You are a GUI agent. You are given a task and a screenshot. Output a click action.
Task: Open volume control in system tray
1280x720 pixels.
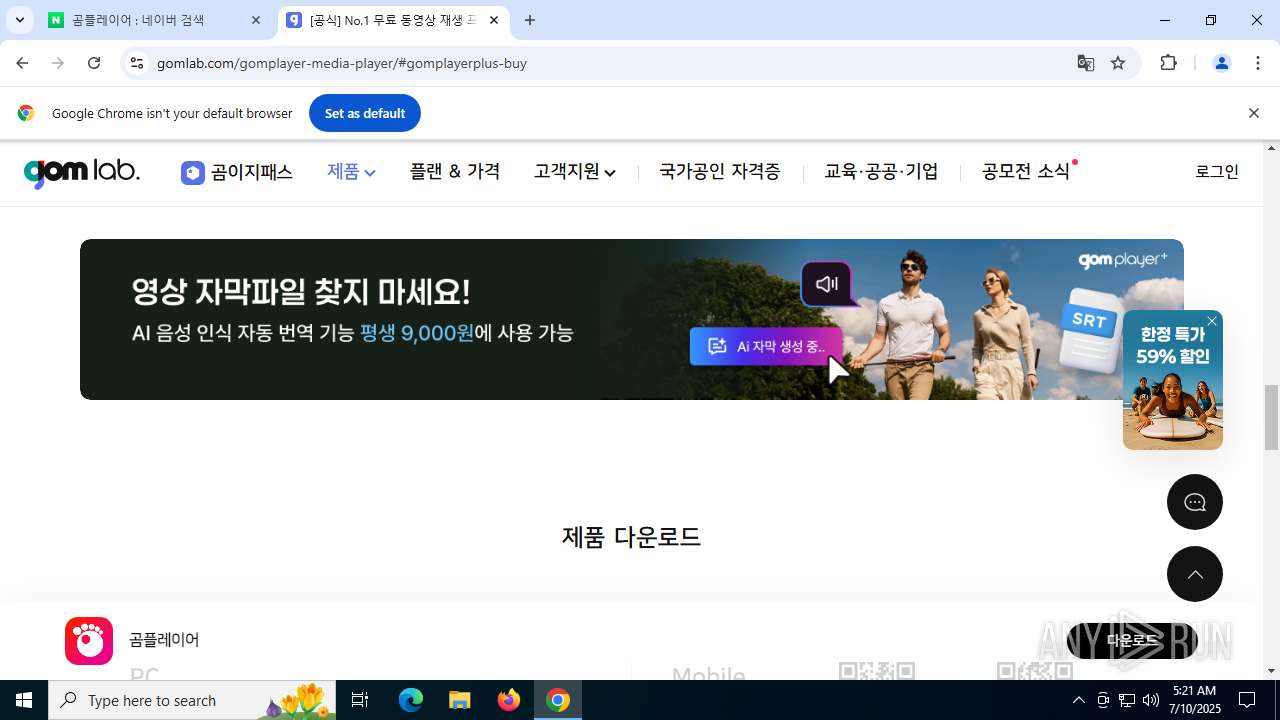pyautogui.click(x=1151, y=700)
